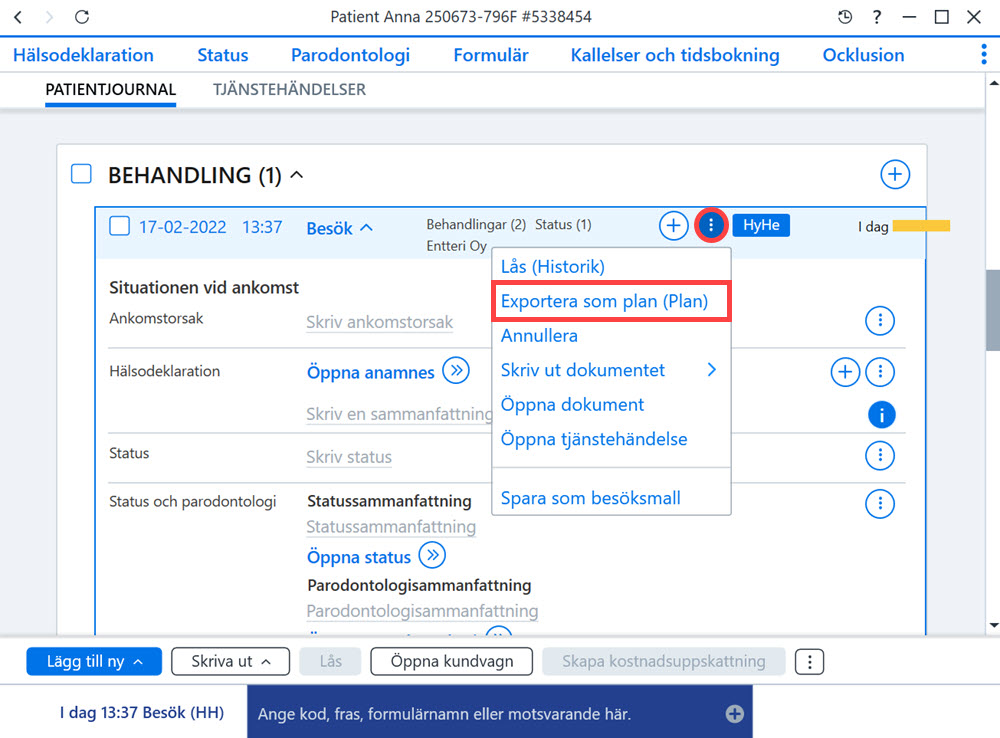Click the history clock icon in title bar
This screenshot has height=738, width=1000.
click(845, 17)
